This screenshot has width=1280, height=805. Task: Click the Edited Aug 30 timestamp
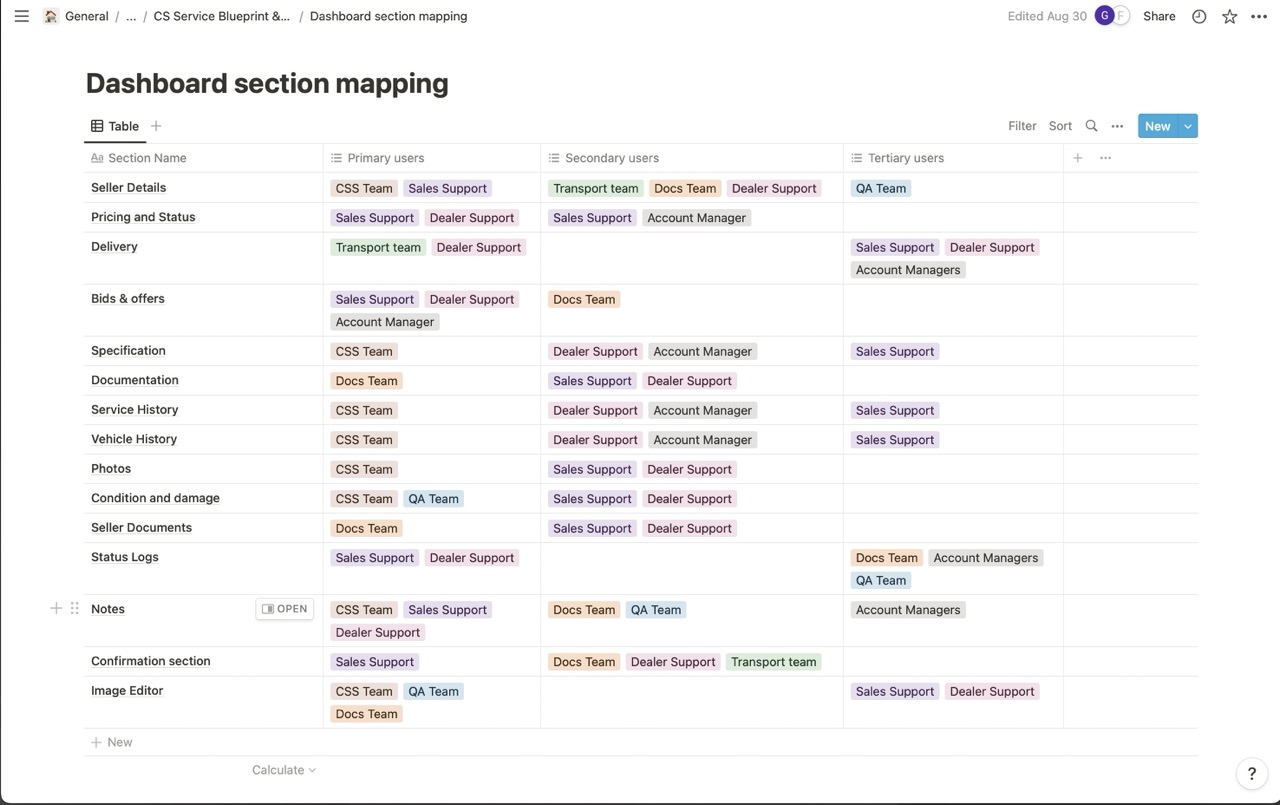tap(1047, 16)
